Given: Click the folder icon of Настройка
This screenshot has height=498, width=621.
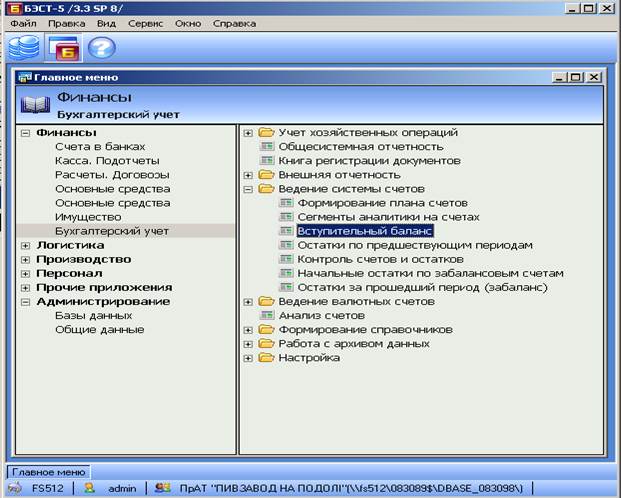Looking at the screenshot, I should pos(266,357).
